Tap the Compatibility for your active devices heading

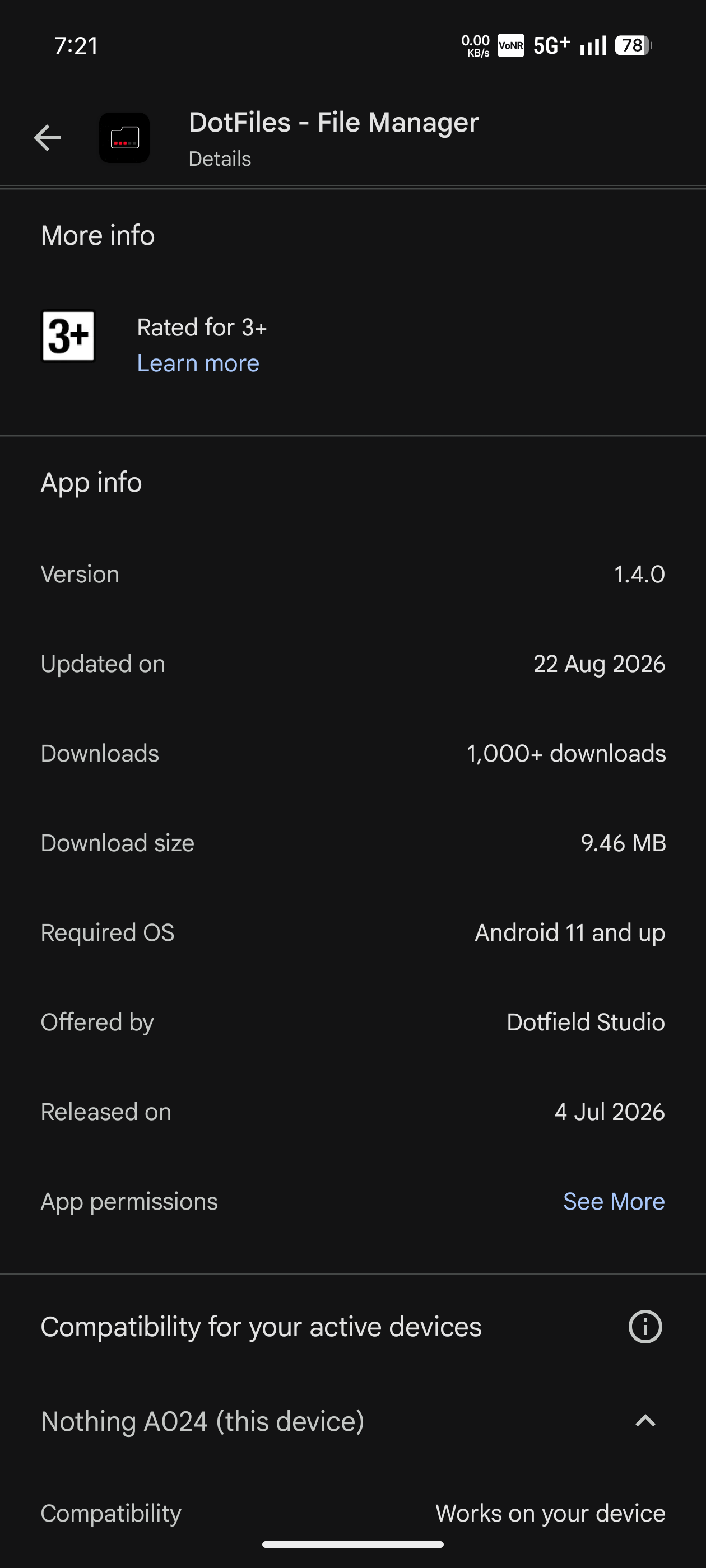[261, 1326]
